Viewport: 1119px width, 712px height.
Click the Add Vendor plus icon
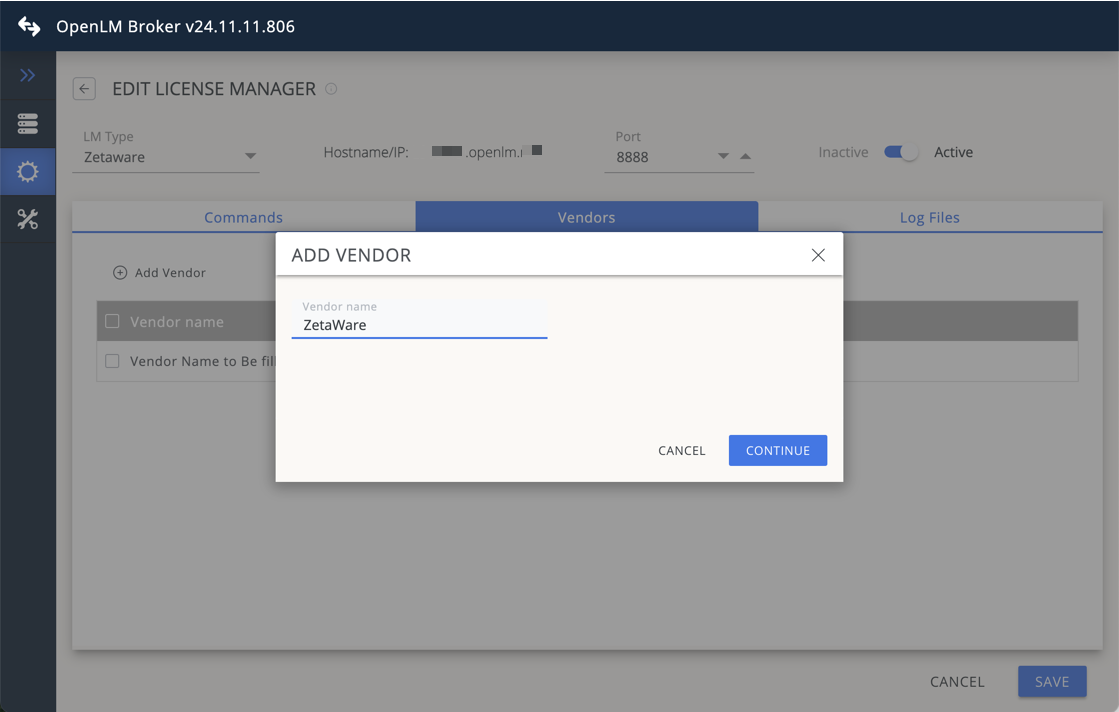point(120,271)
